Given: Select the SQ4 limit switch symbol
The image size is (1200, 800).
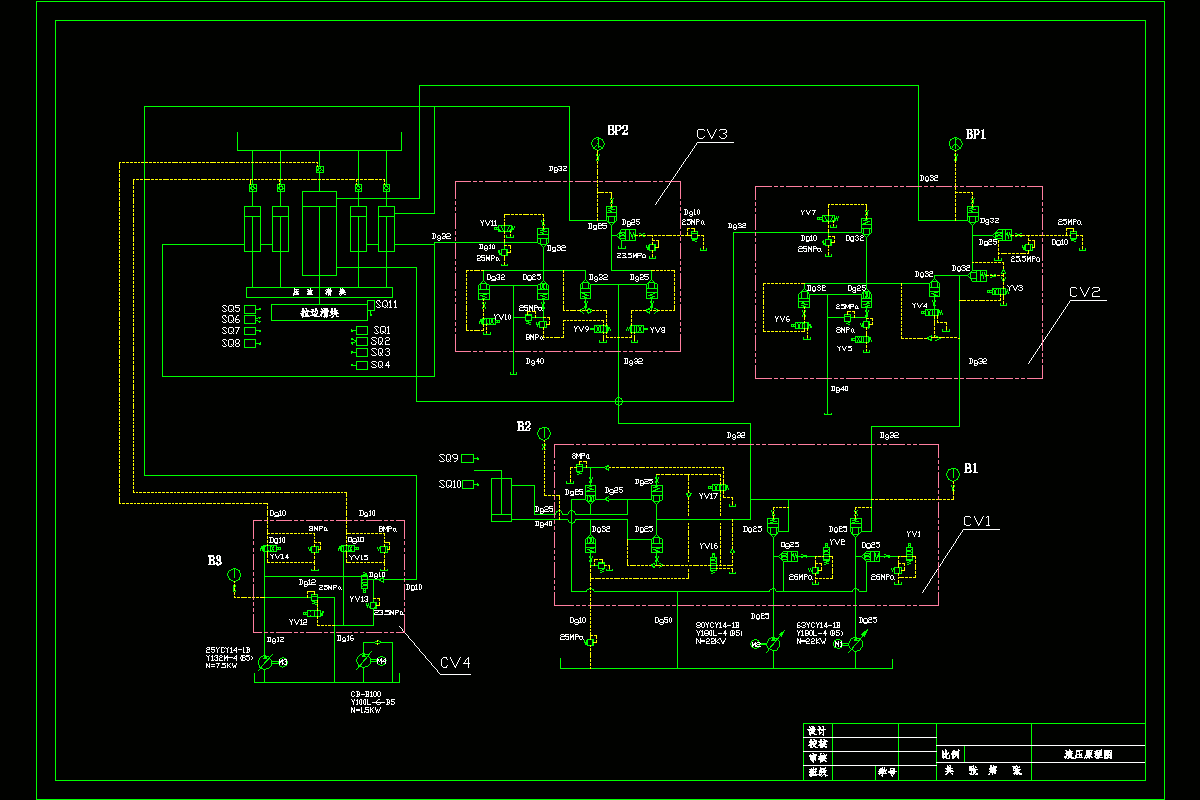Looking at the screenshot, I should (362, 365).
